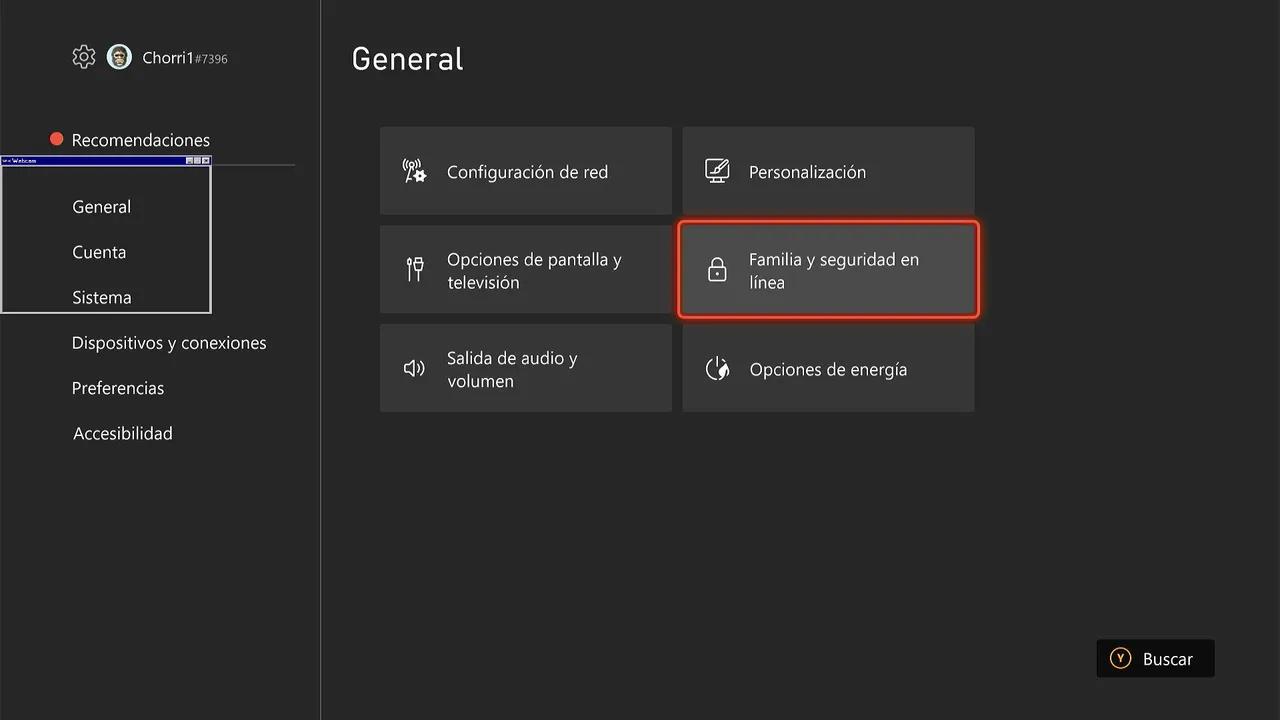Close the small Webcam overlay window
The image size is (1280, 720).
point(206,160)
